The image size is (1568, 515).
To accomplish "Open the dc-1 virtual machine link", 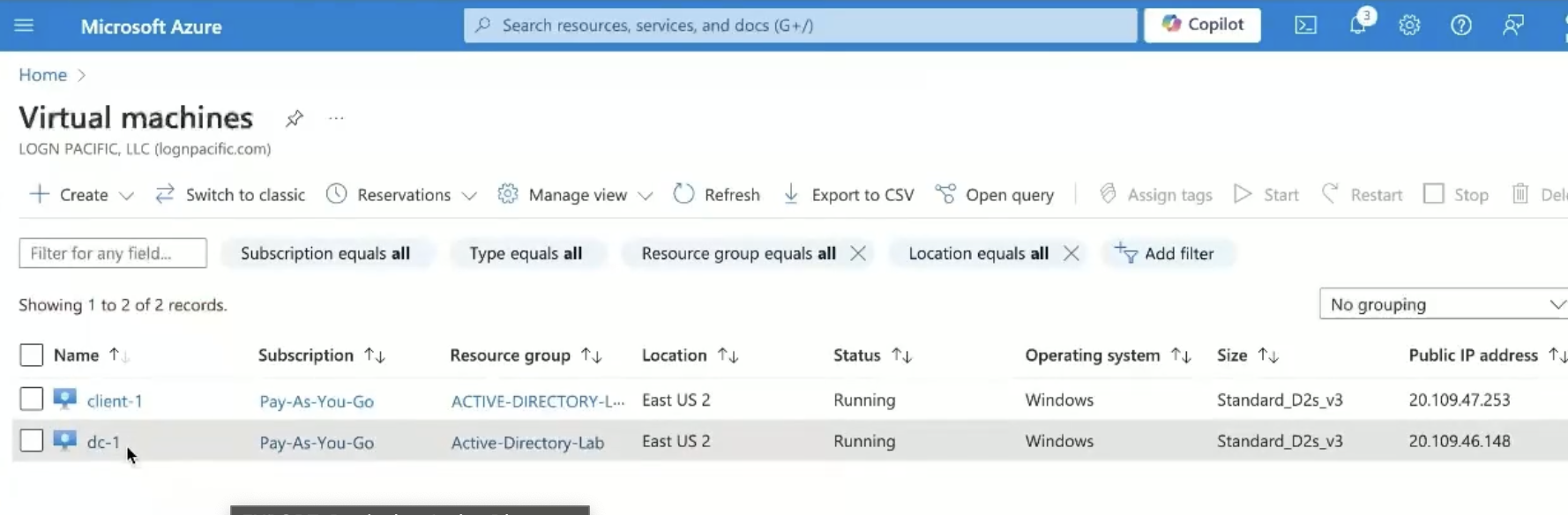I will 103,442.
